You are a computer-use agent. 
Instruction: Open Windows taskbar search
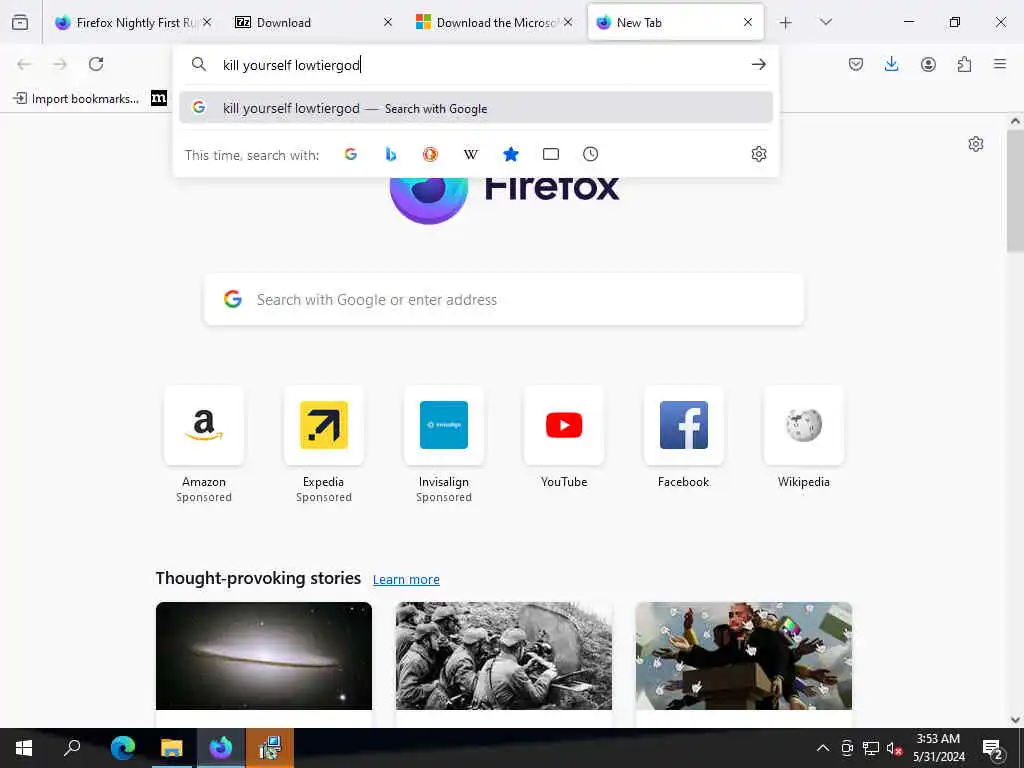[x=72, y=748]
